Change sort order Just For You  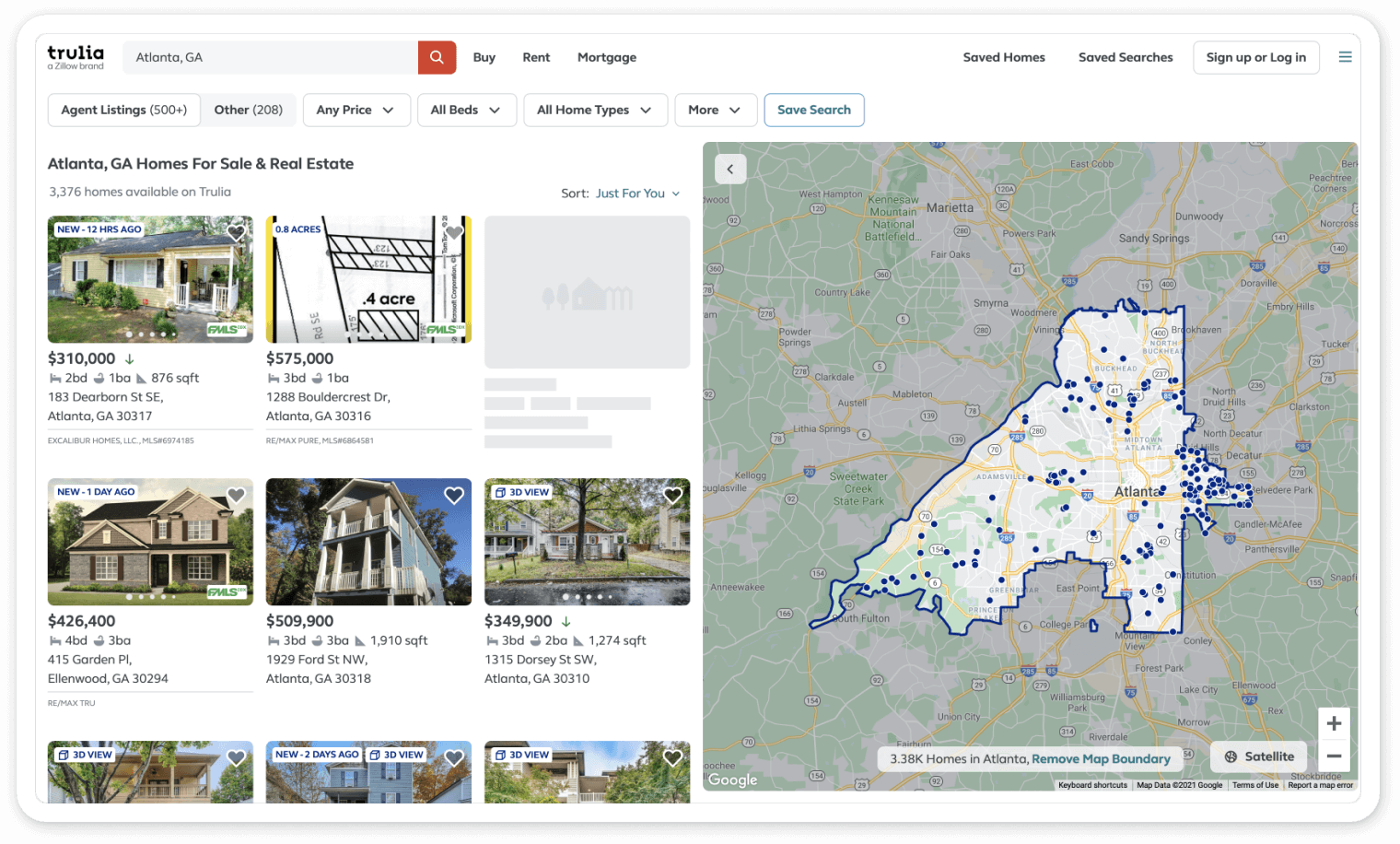click(x=637, y=193)
